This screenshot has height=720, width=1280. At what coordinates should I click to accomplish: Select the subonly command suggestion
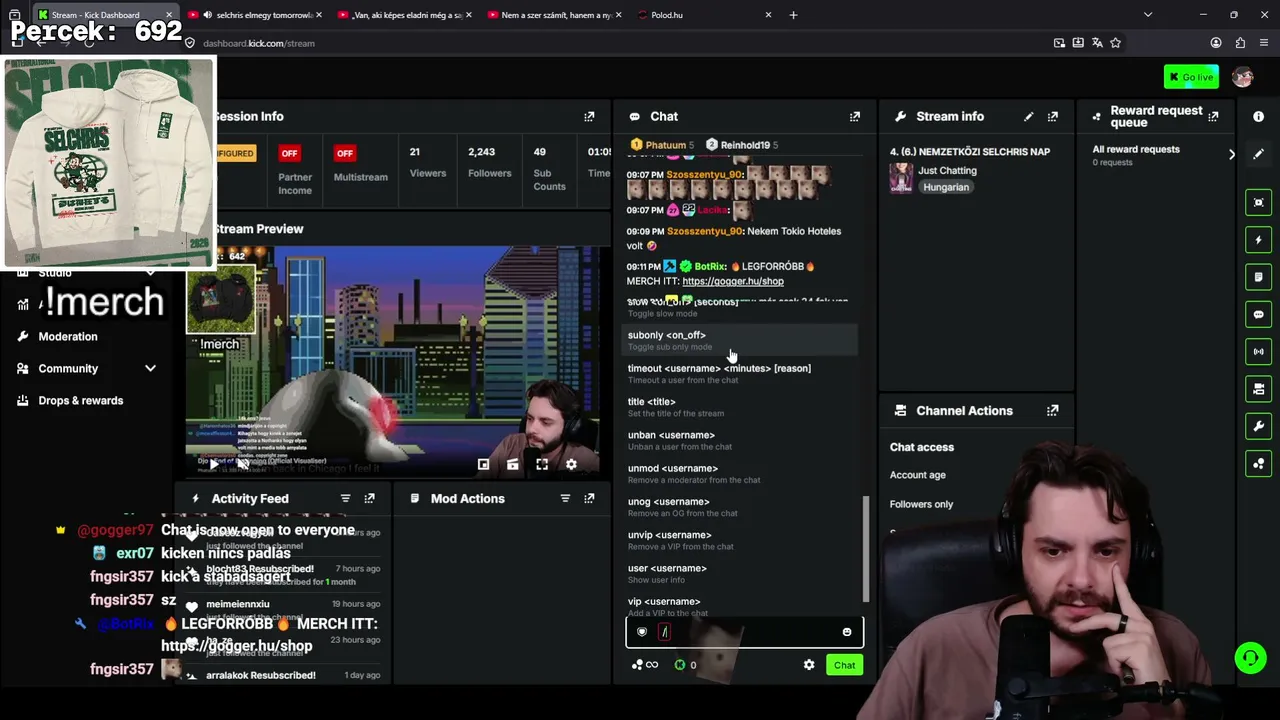tap(741, 340)
